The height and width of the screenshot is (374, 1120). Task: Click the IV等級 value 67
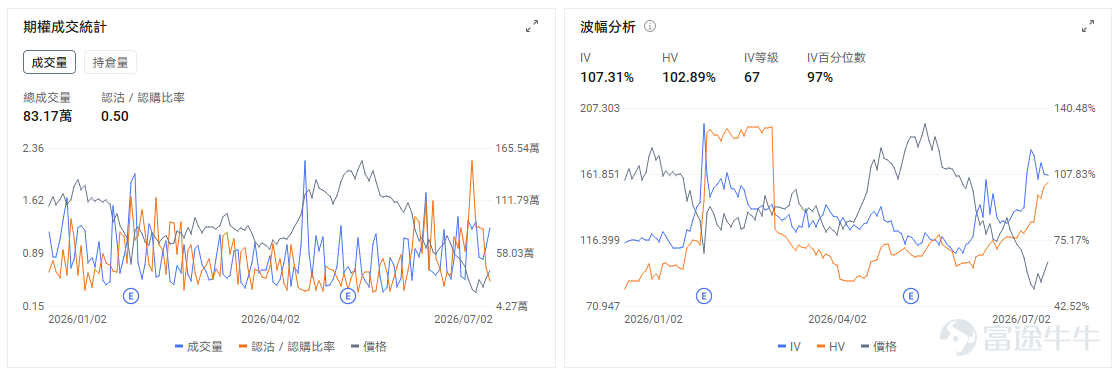click(752, 78)
